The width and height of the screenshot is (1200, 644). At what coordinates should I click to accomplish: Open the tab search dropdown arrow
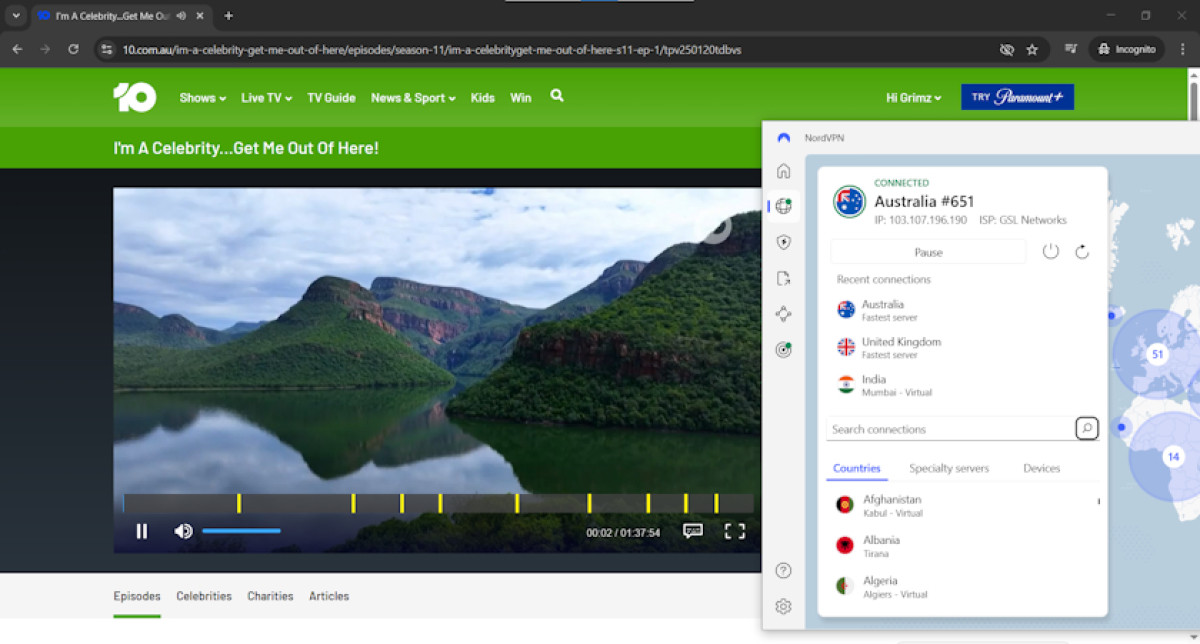16,16
